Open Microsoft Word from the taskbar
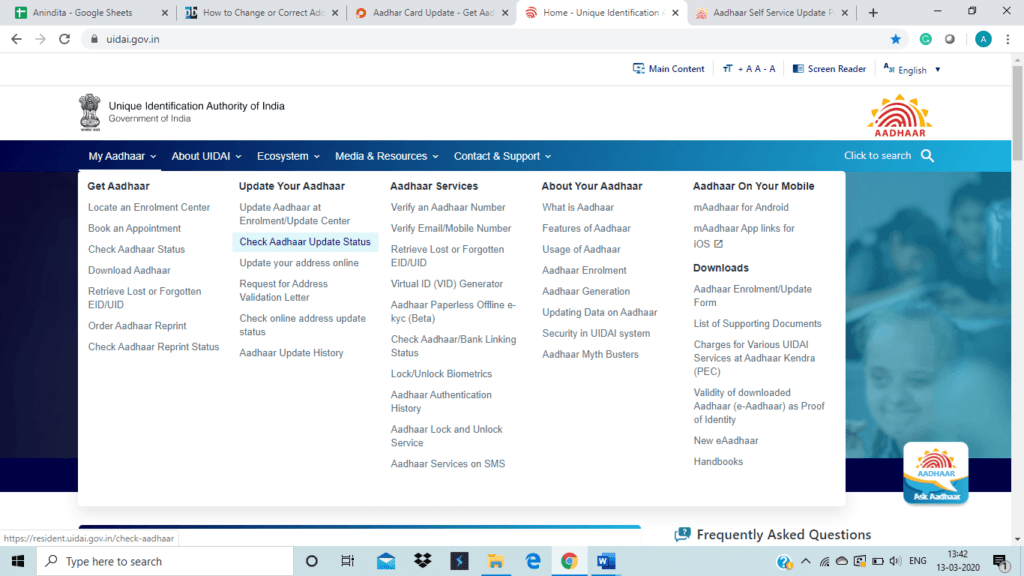This screenshot has width=1024, height=576. [x=606, y=561]
